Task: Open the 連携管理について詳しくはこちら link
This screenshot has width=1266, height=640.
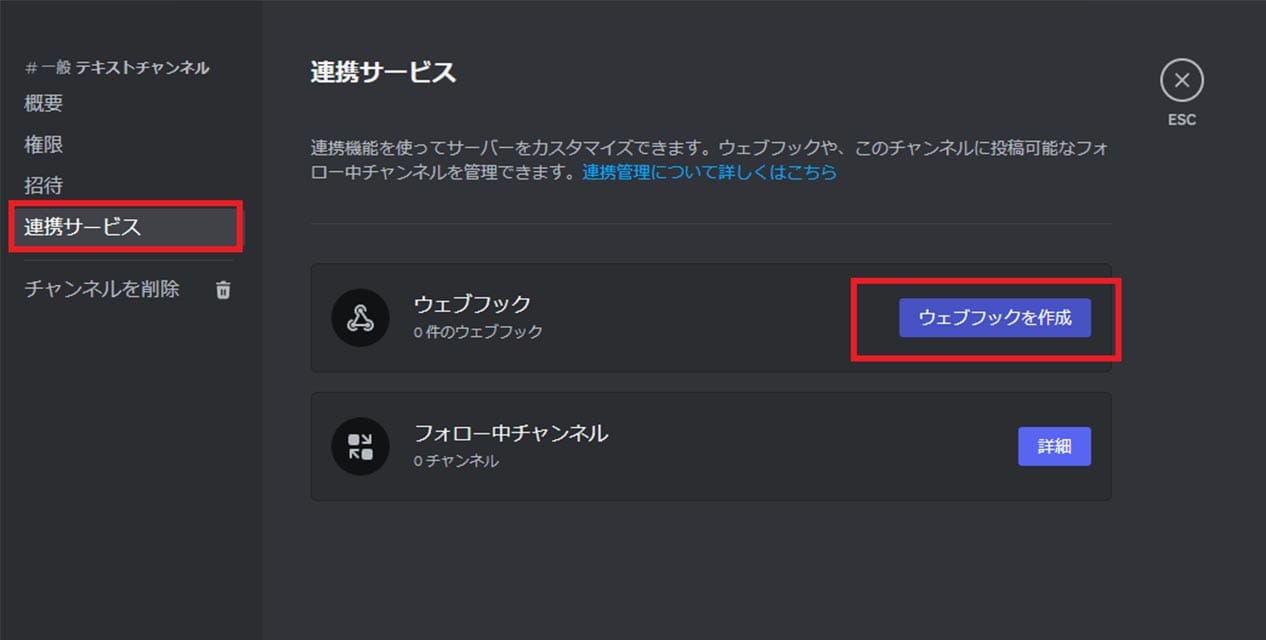Action: [710, 172]
